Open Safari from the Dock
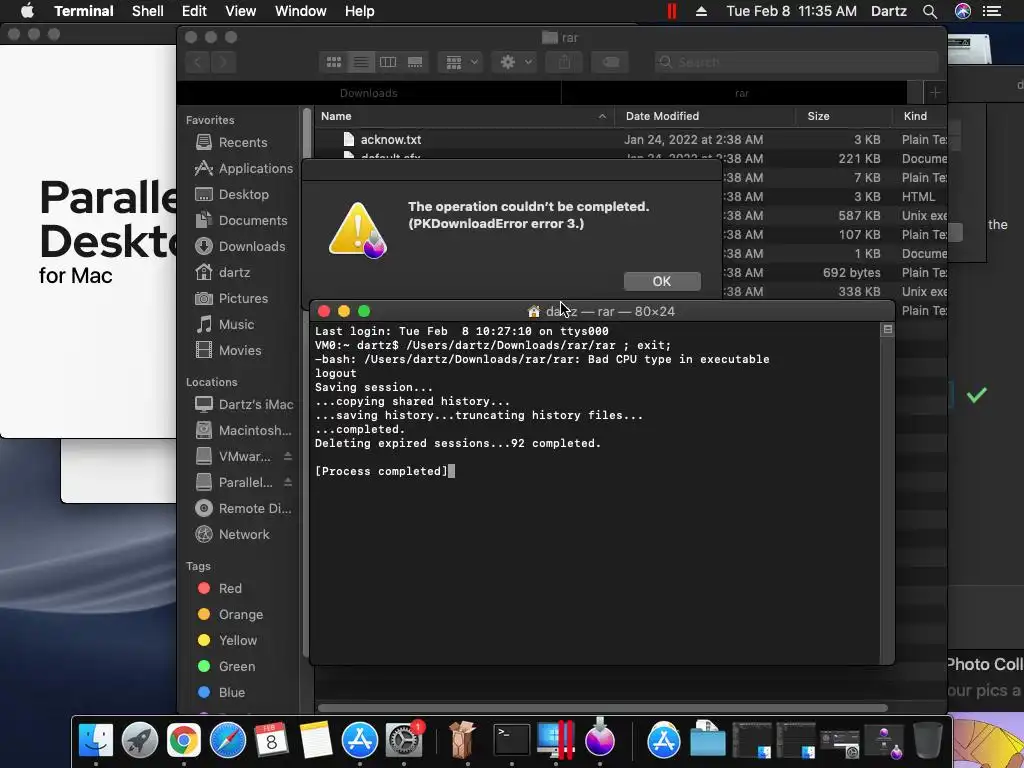This screenshot has width=1024, height=768. [227, 741]
